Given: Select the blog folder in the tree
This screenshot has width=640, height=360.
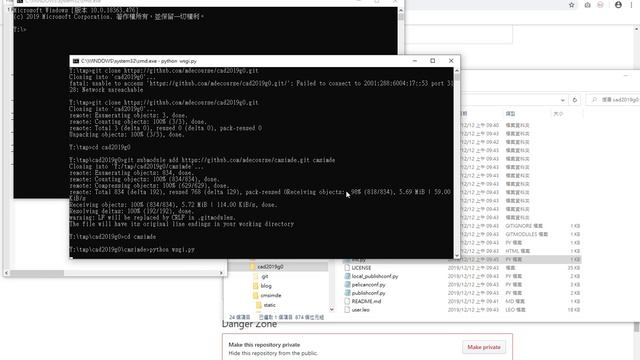Looking at the screenshot, I should (x=266, y=286).
